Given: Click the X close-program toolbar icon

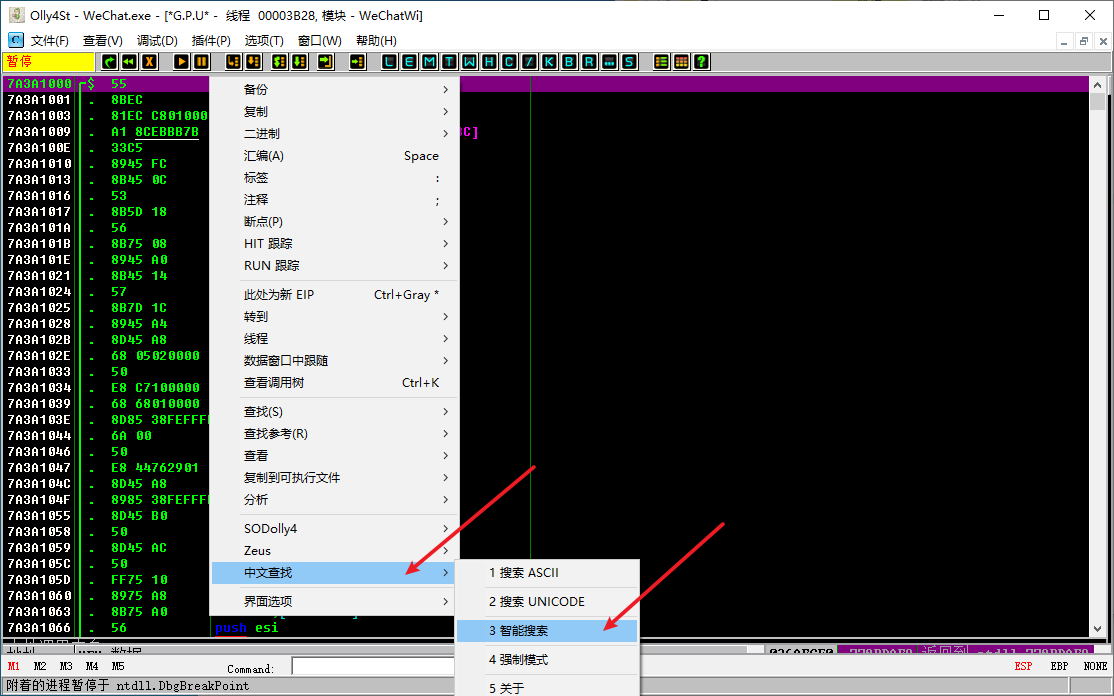Looking at the screenshot, I should click(149, 62).
